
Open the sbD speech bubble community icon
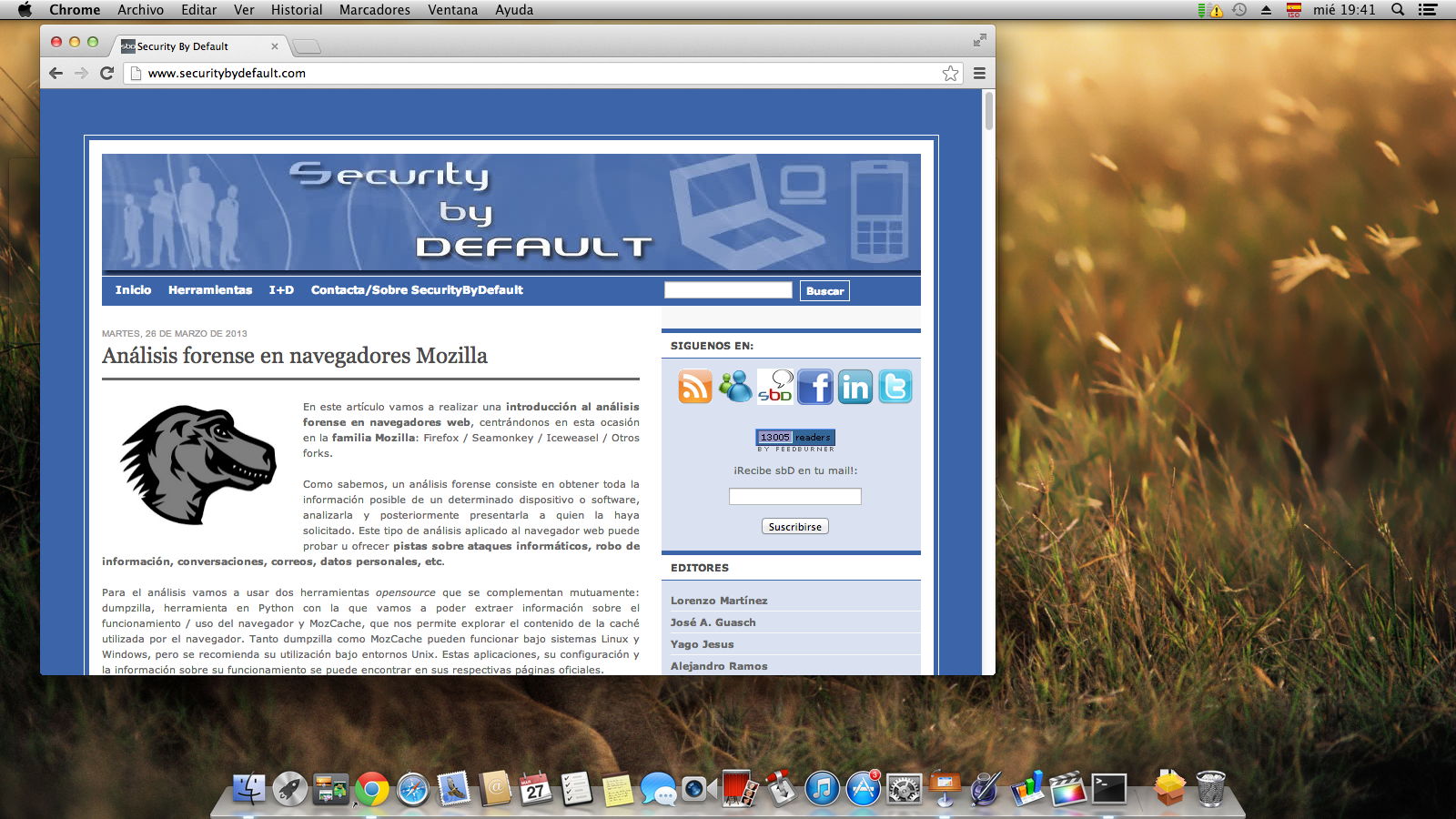pyautogui.click(x=775, y=387)
